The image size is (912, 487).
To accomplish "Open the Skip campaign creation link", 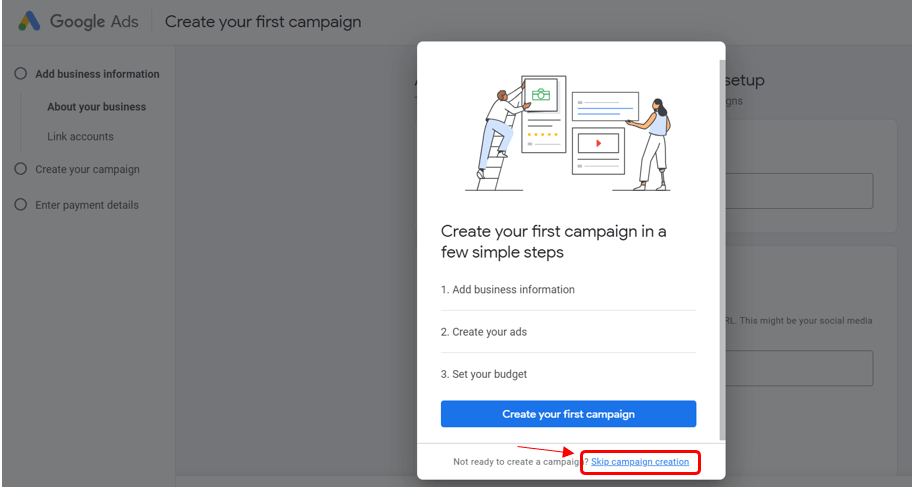I will click(x=640, y=461).
